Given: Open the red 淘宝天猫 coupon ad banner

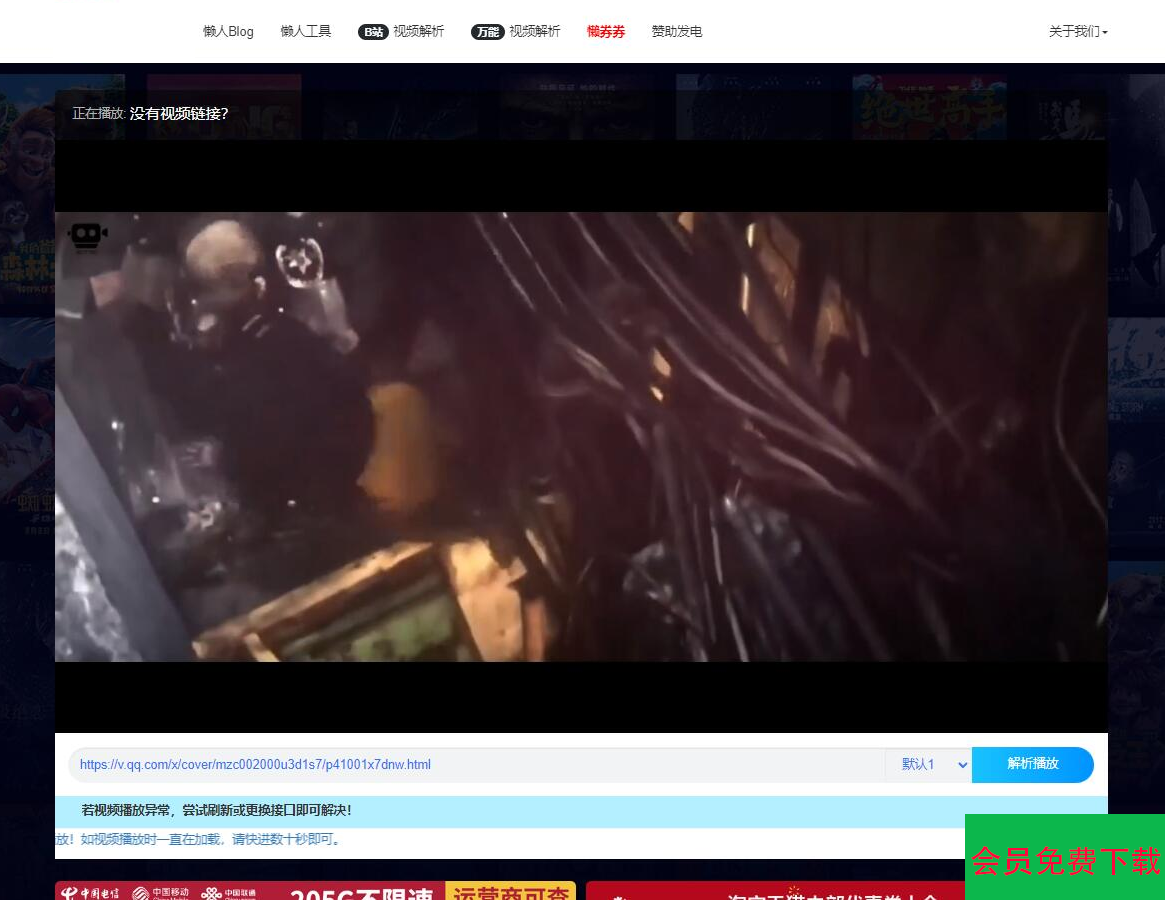Looking at the screenshot, I should point(775,891).
